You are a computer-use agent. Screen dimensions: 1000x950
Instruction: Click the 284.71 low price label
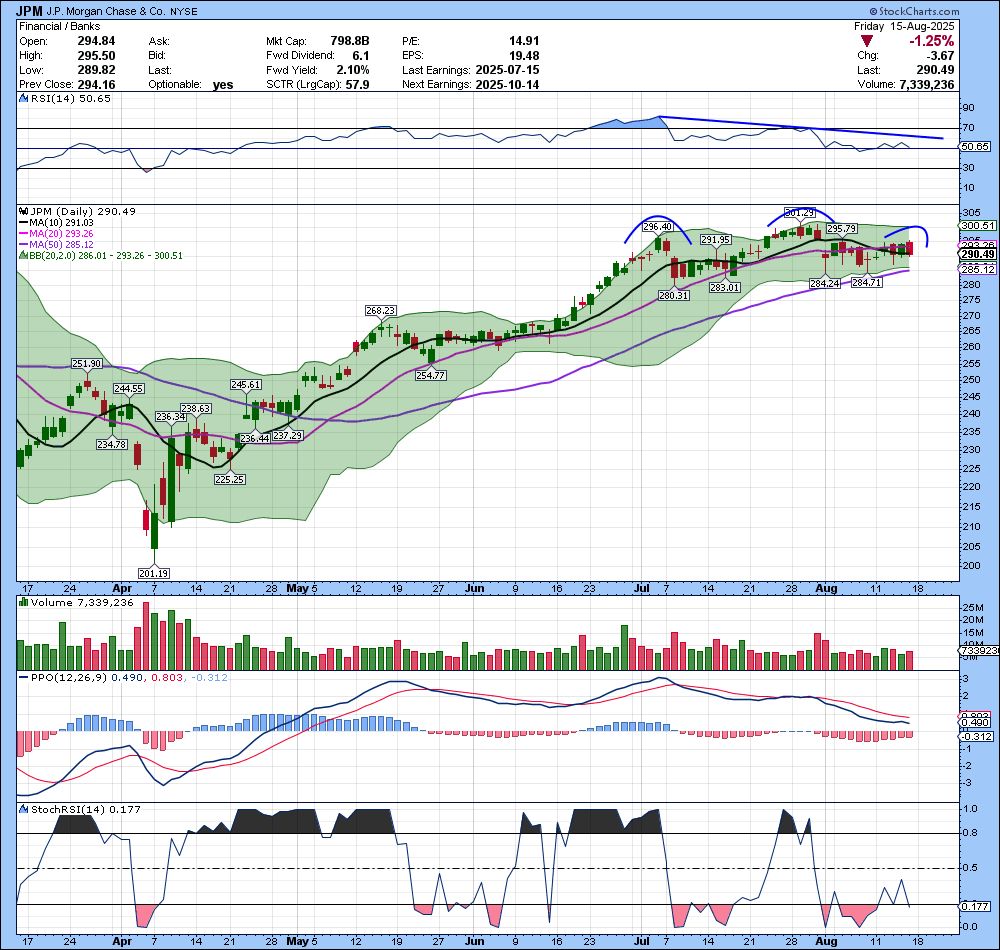tap(867, 282)
